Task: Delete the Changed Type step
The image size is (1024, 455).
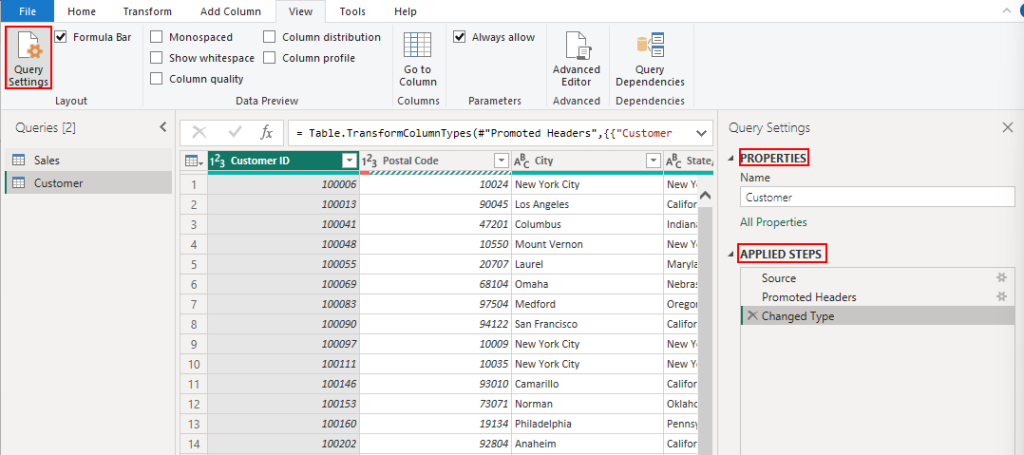Action: coord(752,316)
